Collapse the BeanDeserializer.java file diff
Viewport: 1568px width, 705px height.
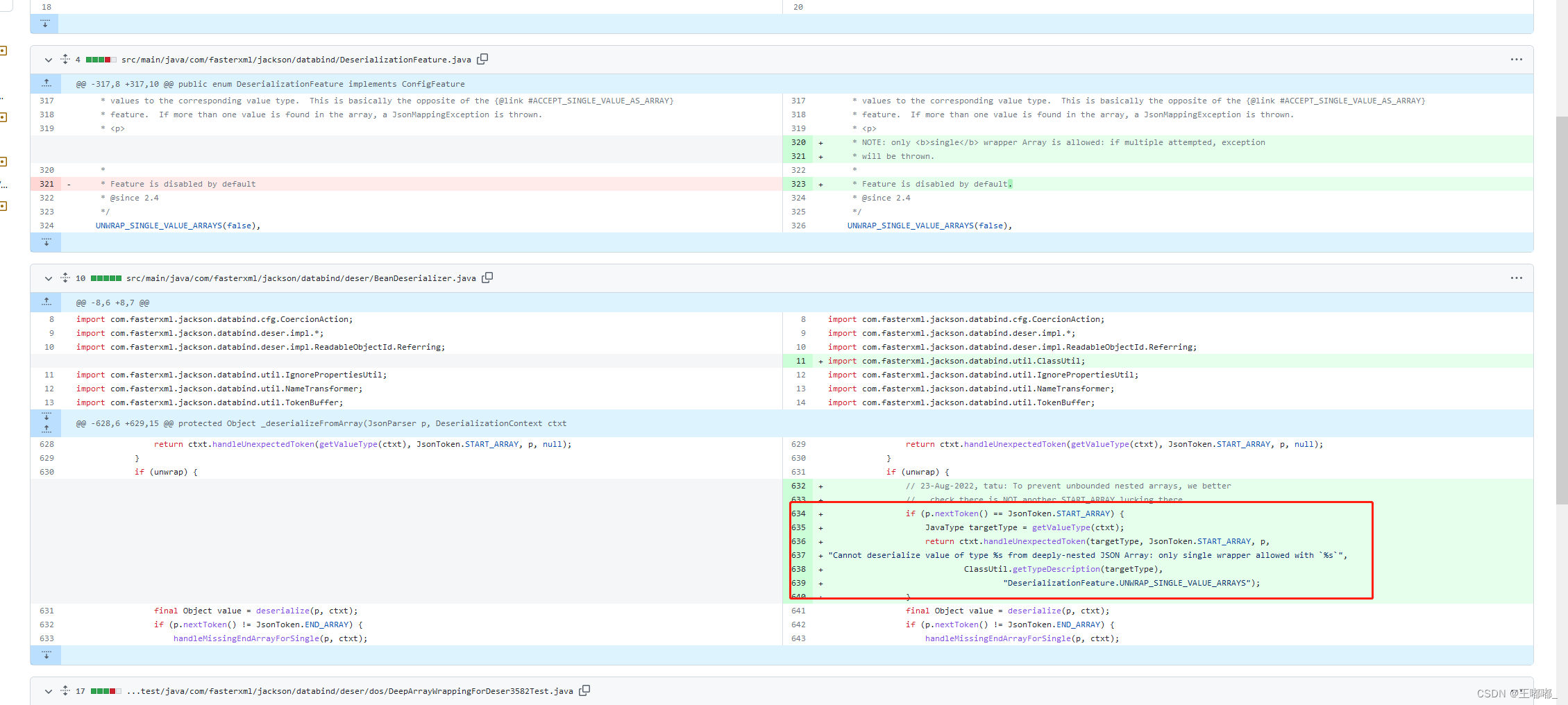48,279
